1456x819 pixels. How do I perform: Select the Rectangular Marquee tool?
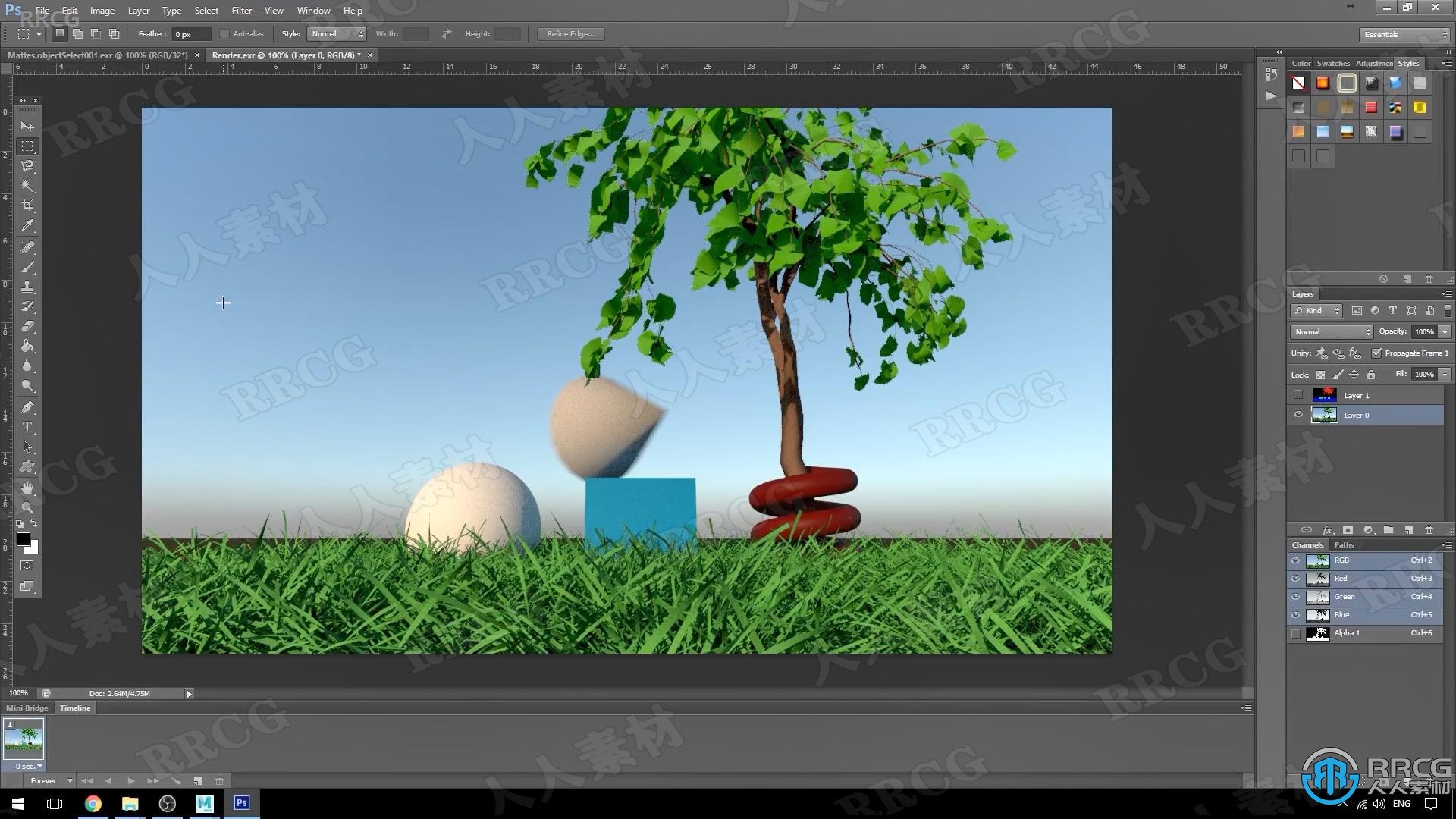[27, 145]
